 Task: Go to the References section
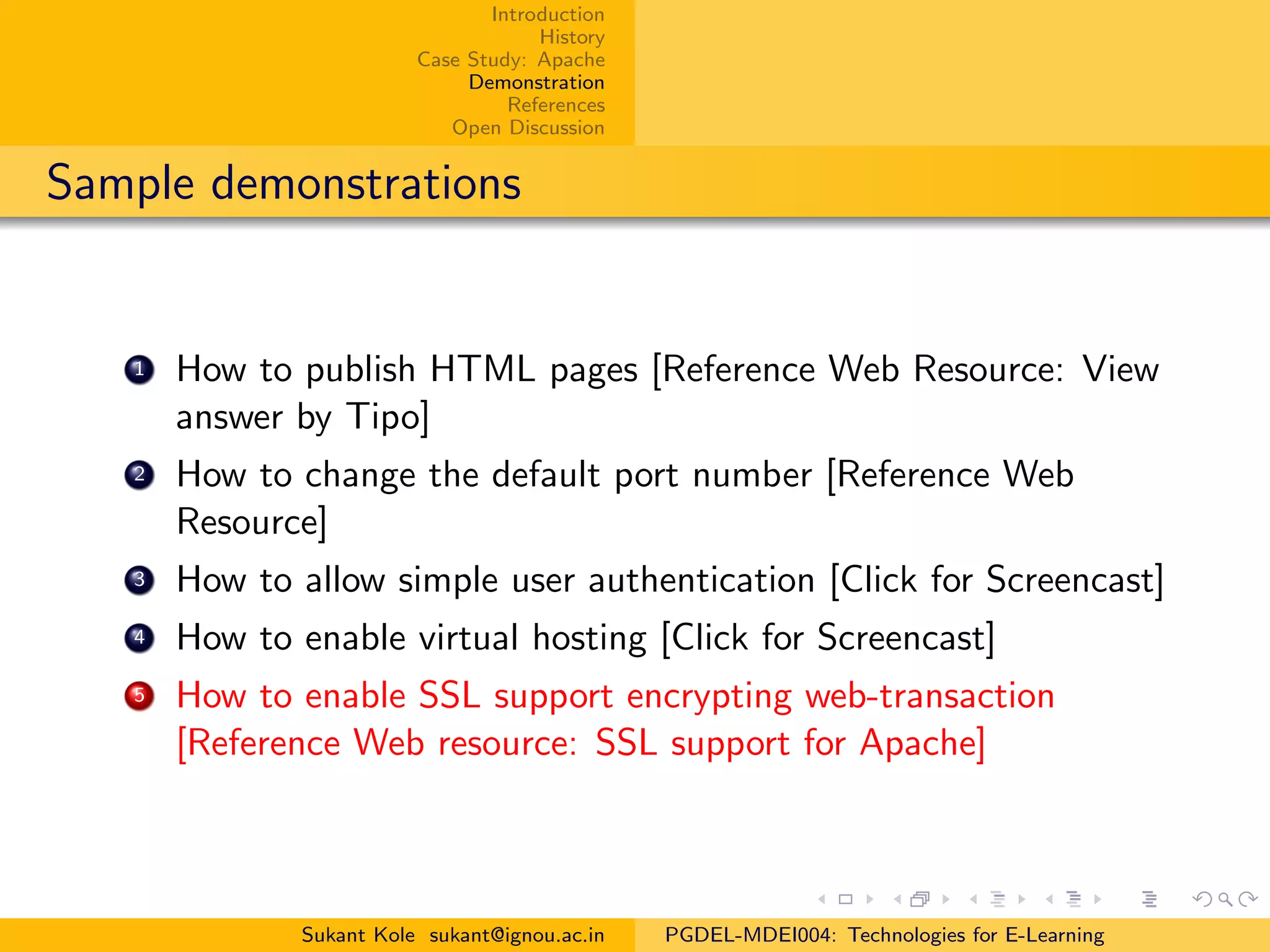[556, 105]
